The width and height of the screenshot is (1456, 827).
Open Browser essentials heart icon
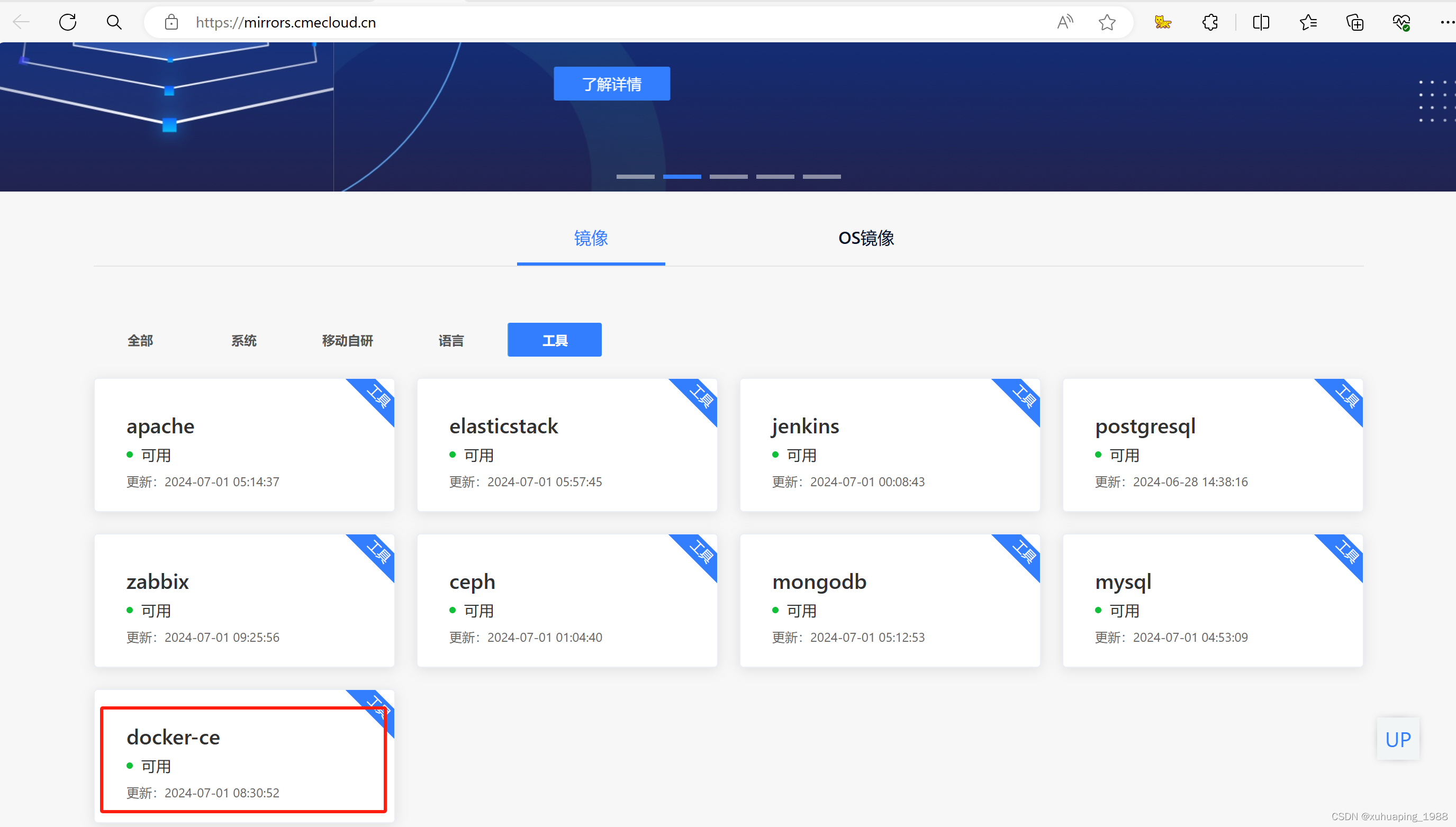[1401, 22]
